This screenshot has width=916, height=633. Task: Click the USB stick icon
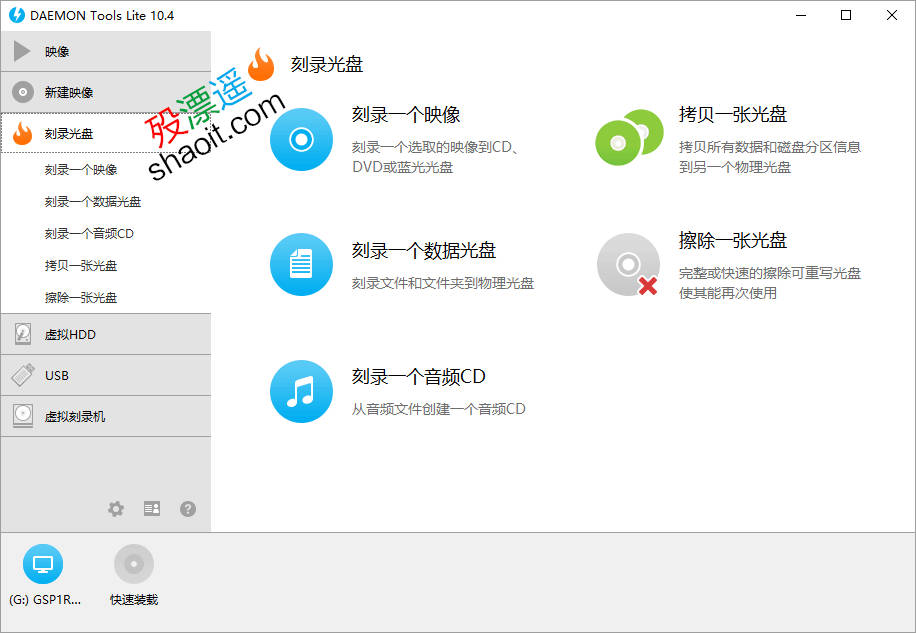pos(23,375)
